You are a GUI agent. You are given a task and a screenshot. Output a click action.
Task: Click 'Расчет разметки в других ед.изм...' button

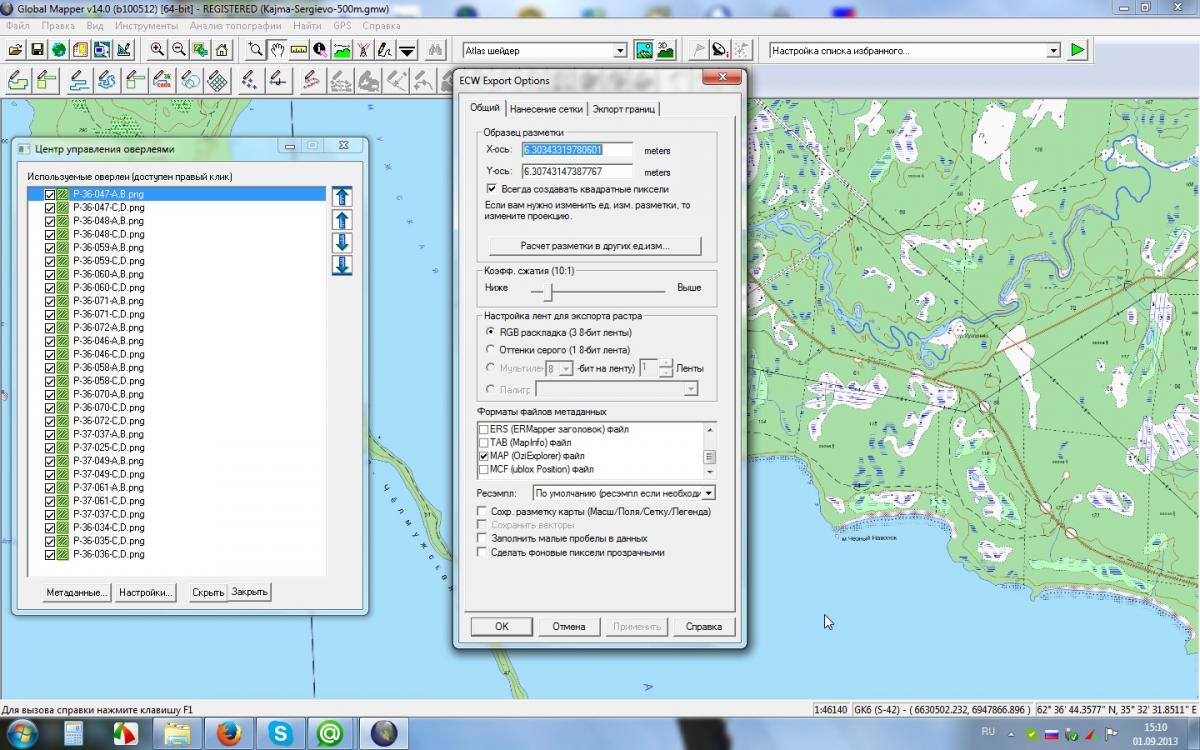click(595, 245)
